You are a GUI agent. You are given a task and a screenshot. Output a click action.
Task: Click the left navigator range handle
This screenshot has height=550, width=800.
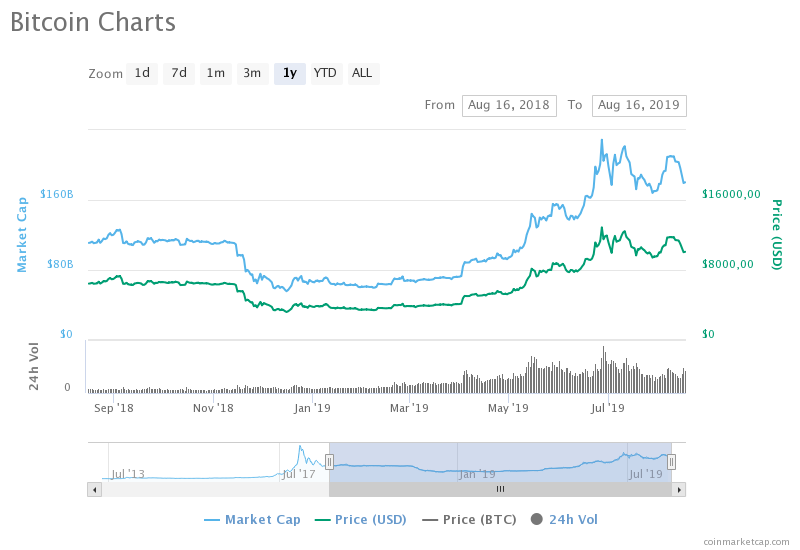tap(330, 462)
